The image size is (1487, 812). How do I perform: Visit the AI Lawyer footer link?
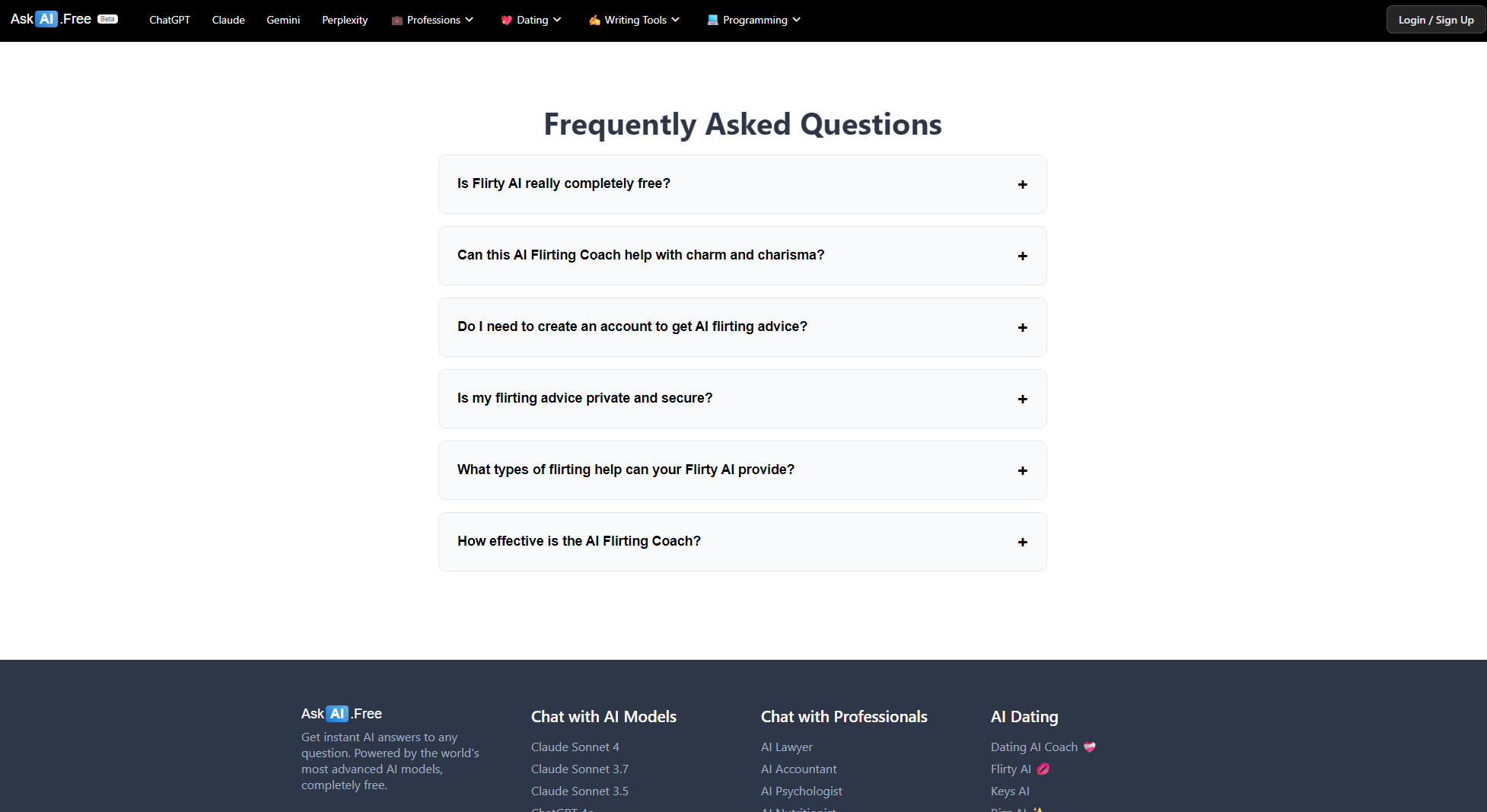786,747
